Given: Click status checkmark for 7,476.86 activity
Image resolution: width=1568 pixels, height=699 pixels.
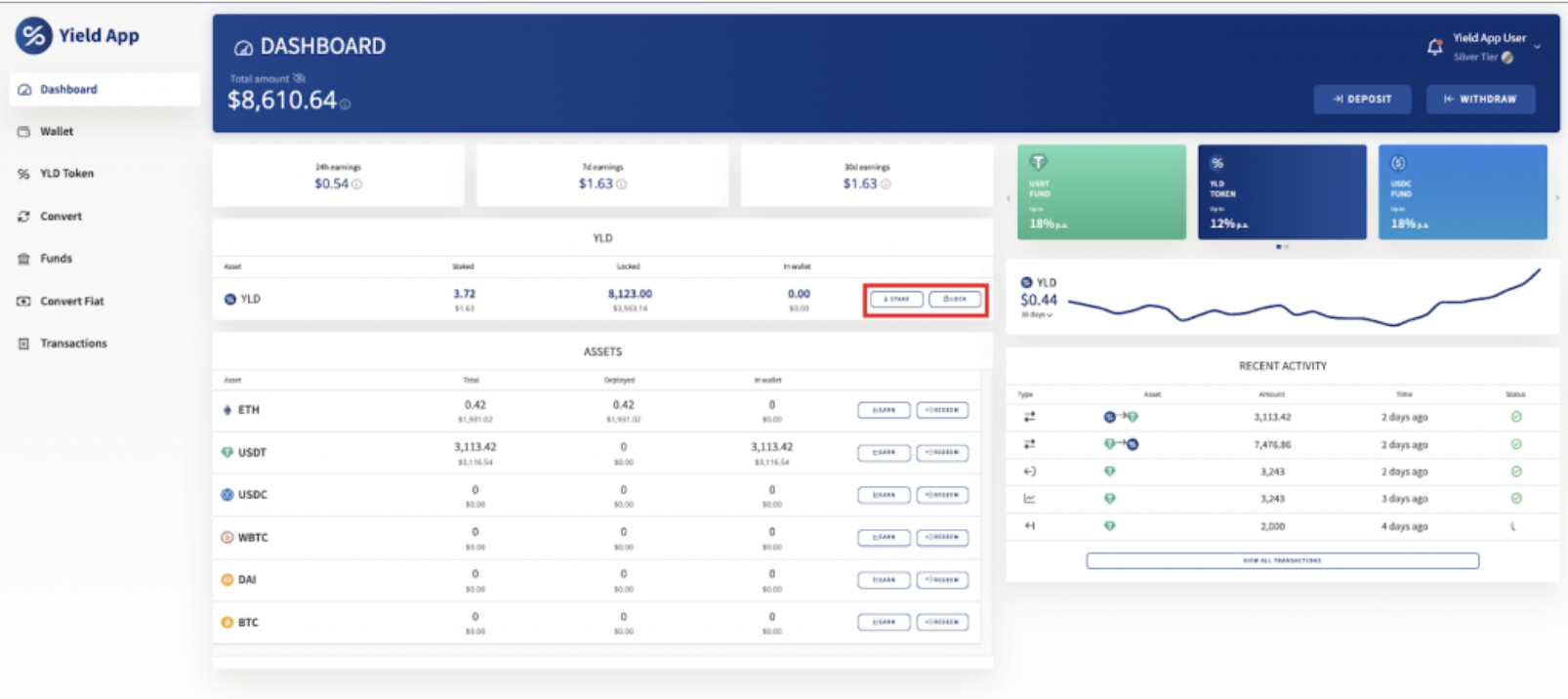Looking at the screenshot, I should point(1516,444).
